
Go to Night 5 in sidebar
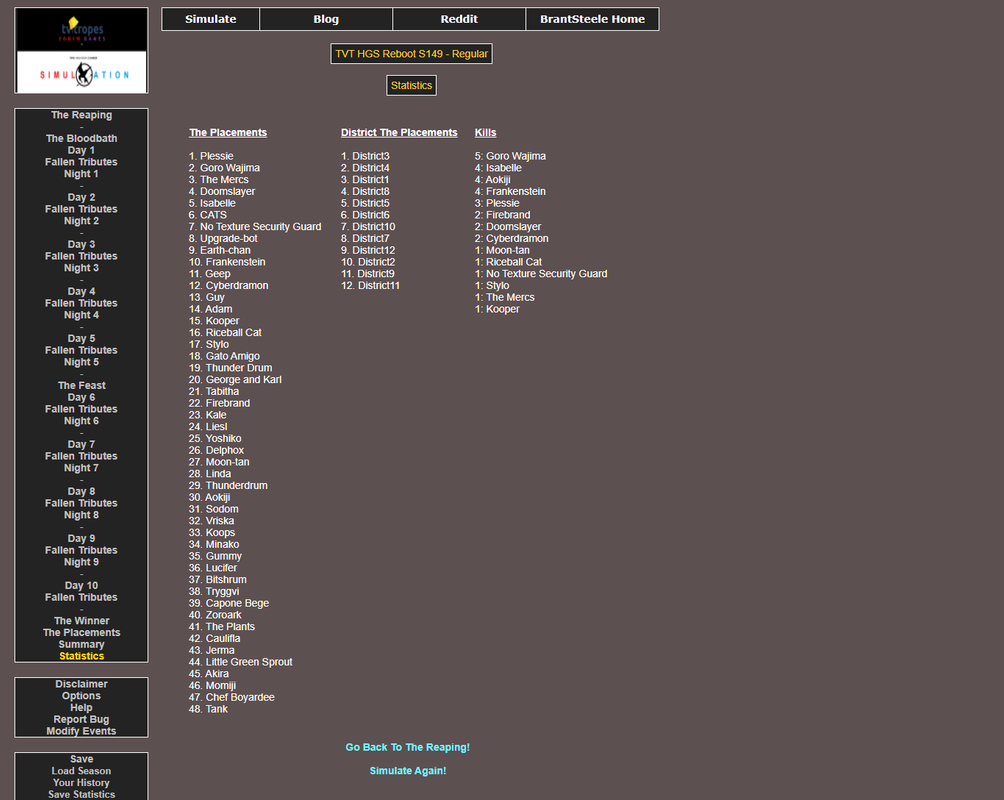81,363
